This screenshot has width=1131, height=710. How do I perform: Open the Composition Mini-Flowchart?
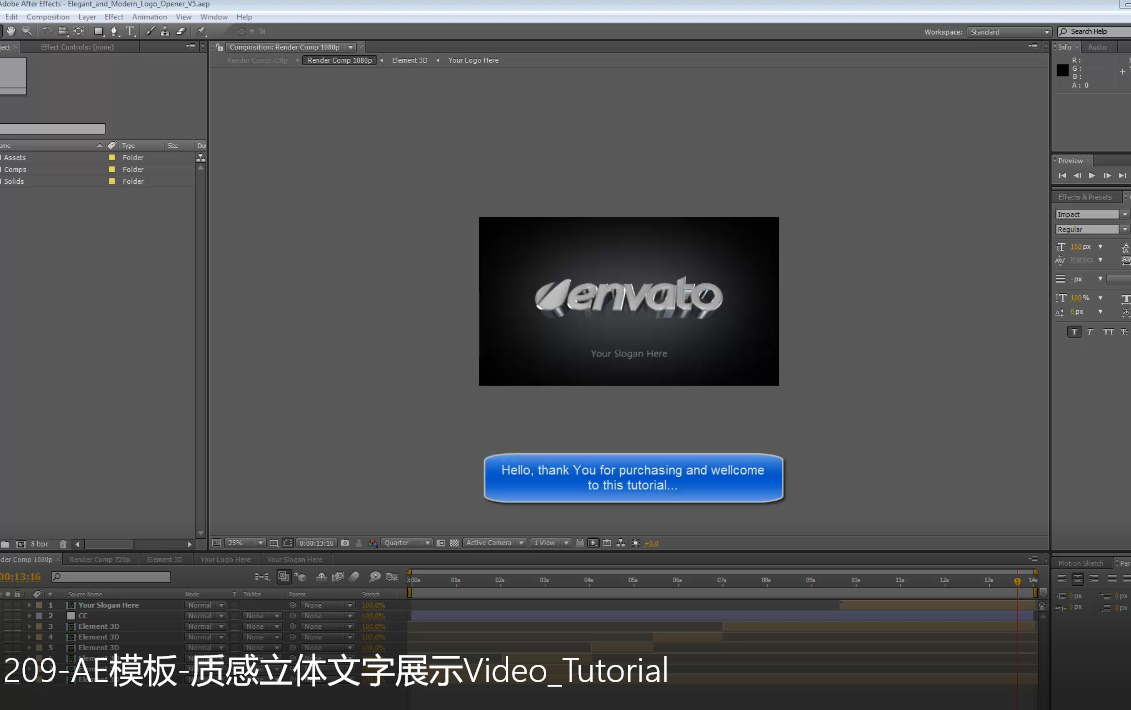[x=262, y=577]
